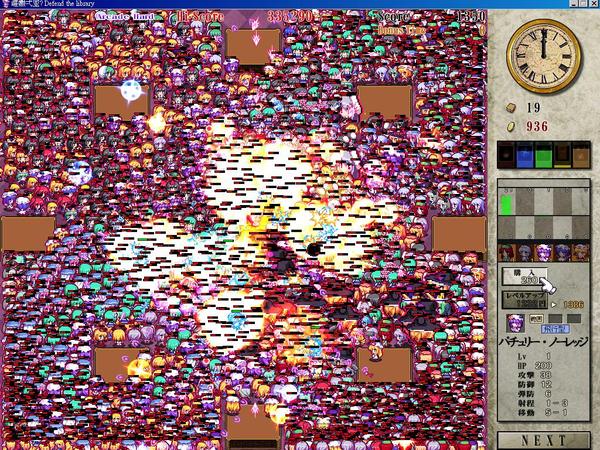
Task: Pick the dark red spell book card
Action: (507, 155)
